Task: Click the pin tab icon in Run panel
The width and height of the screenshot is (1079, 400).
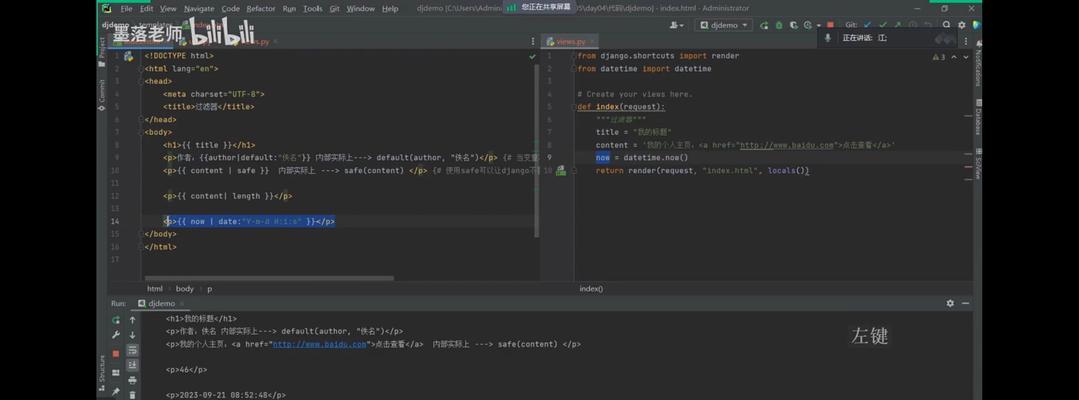Action: click(116, 392)
